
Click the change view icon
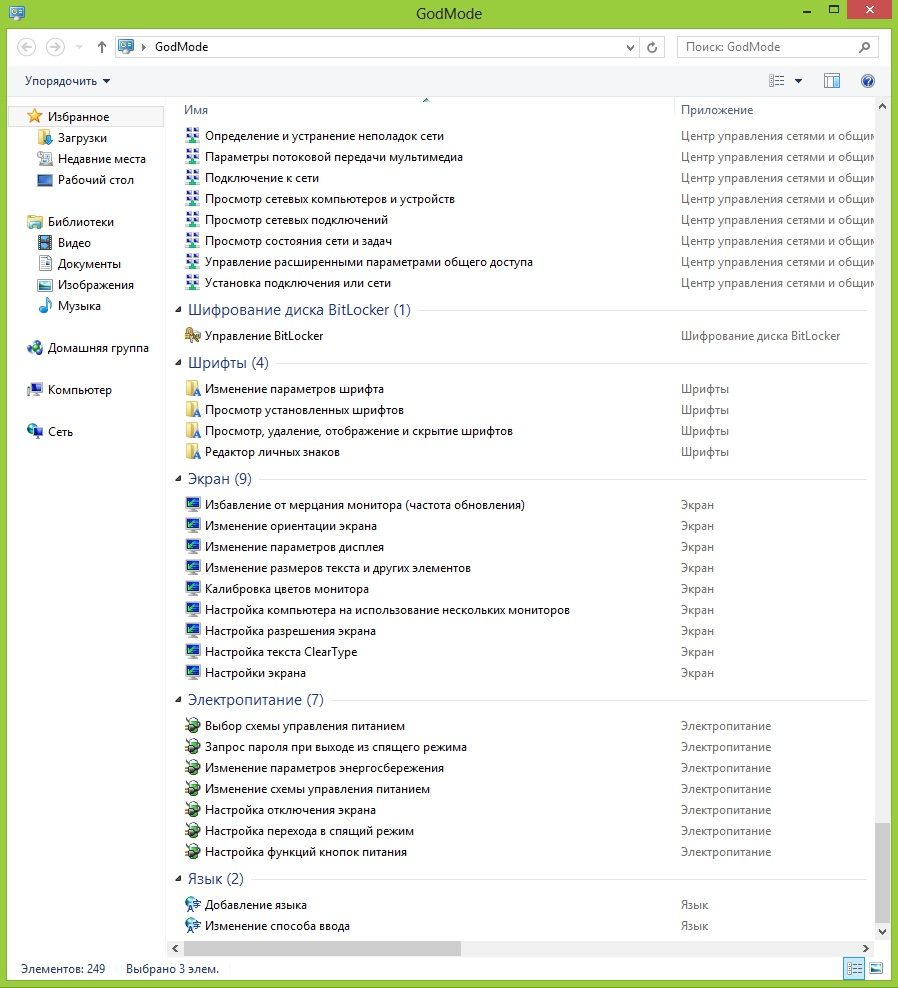point(776,81)
